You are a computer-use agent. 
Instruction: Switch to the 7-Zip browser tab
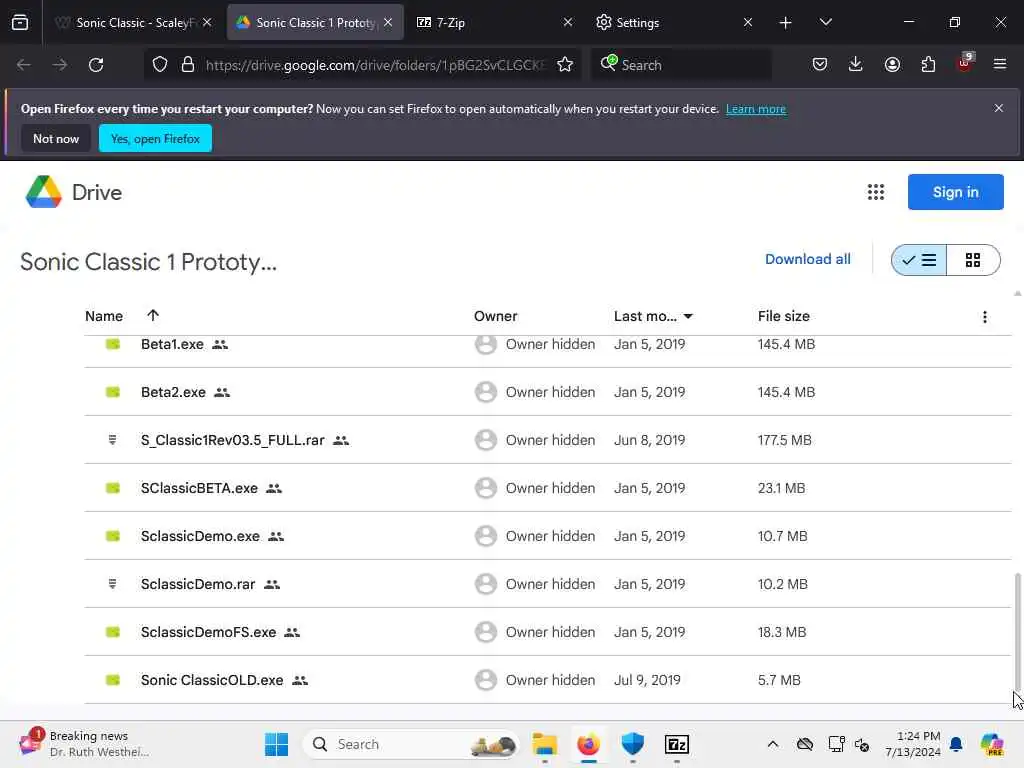click(x=494, y=23)
